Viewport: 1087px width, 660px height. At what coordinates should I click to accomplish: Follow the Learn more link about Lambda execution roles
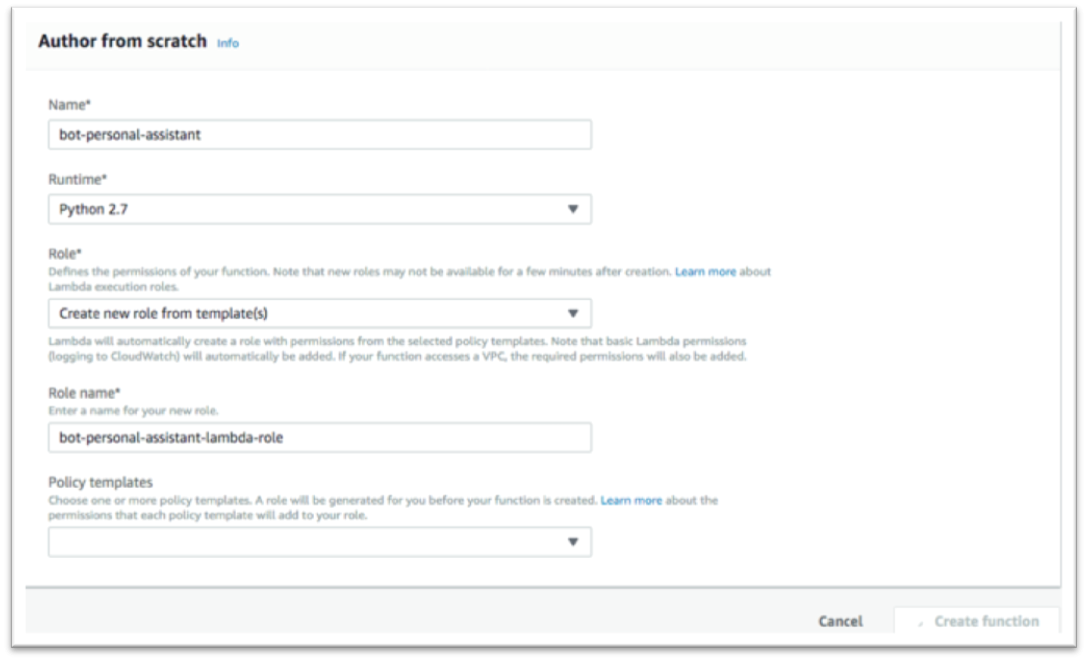tap(705, 272)
